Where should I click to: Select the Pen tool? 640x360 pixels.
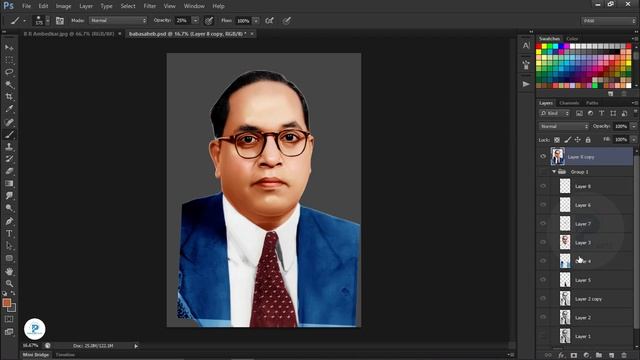tap(9, 221)
